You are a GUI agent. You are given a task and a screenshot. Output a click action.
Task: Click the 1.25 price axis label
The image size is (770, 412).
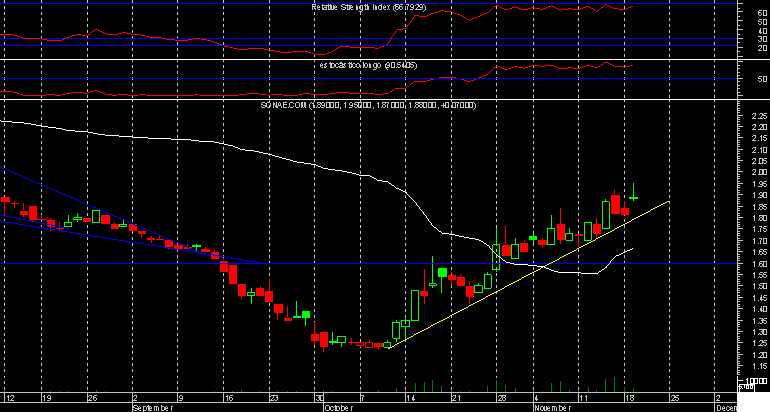pyautogui.click(x=759, y=343)
